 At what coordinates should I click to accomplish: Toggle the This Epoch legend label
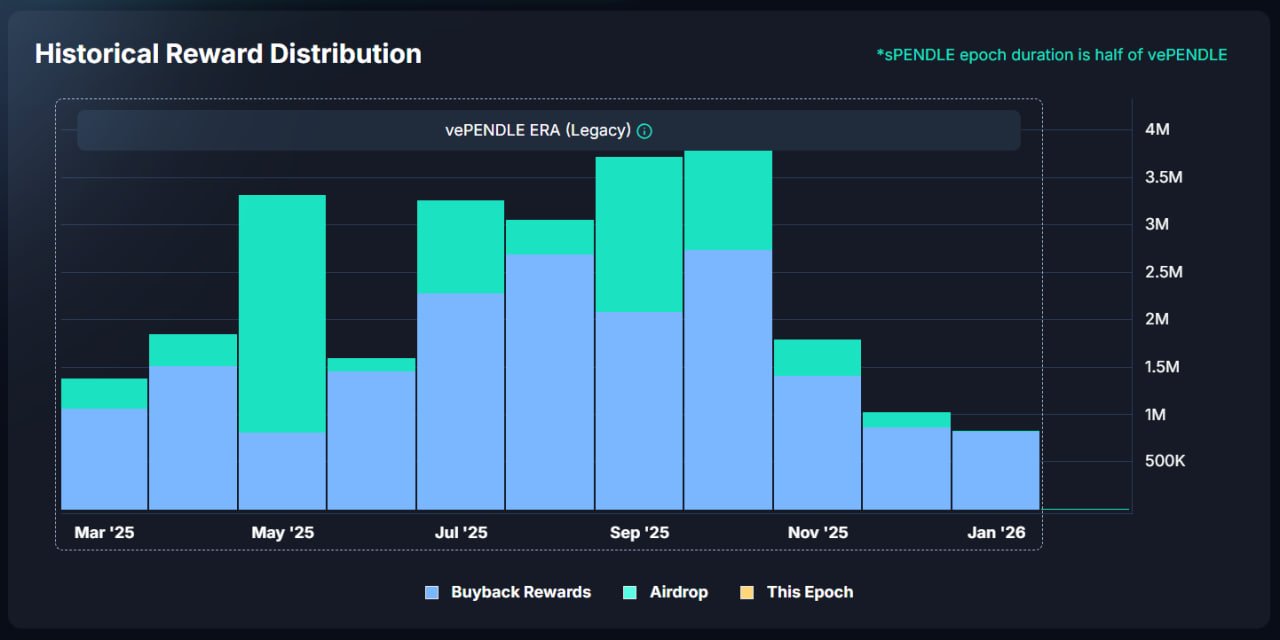(x=809, y=592)
